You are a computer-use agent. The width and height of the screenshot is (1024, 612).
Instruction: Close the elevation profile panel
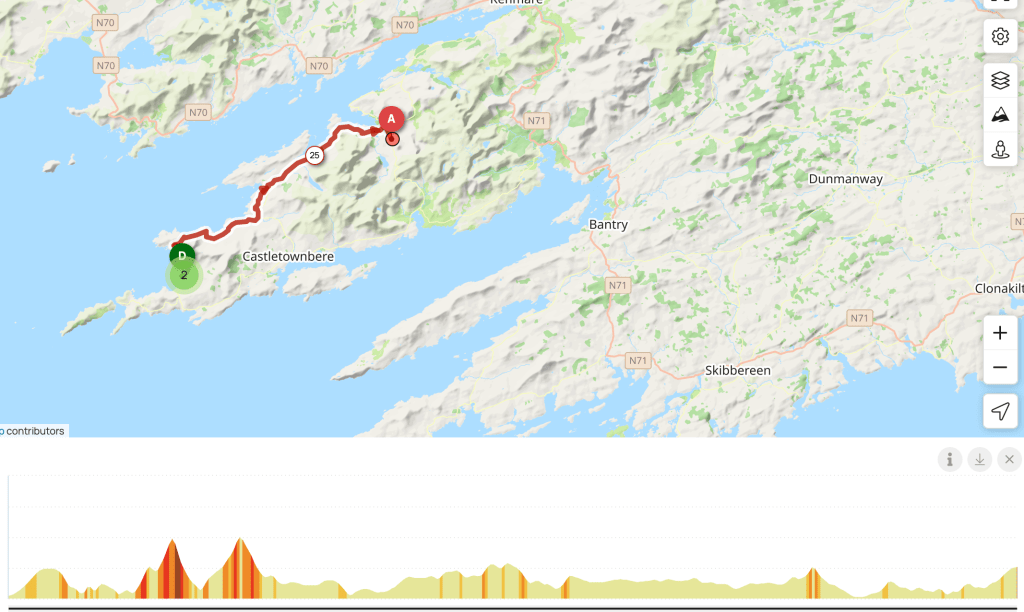[x=1009, y=460]
